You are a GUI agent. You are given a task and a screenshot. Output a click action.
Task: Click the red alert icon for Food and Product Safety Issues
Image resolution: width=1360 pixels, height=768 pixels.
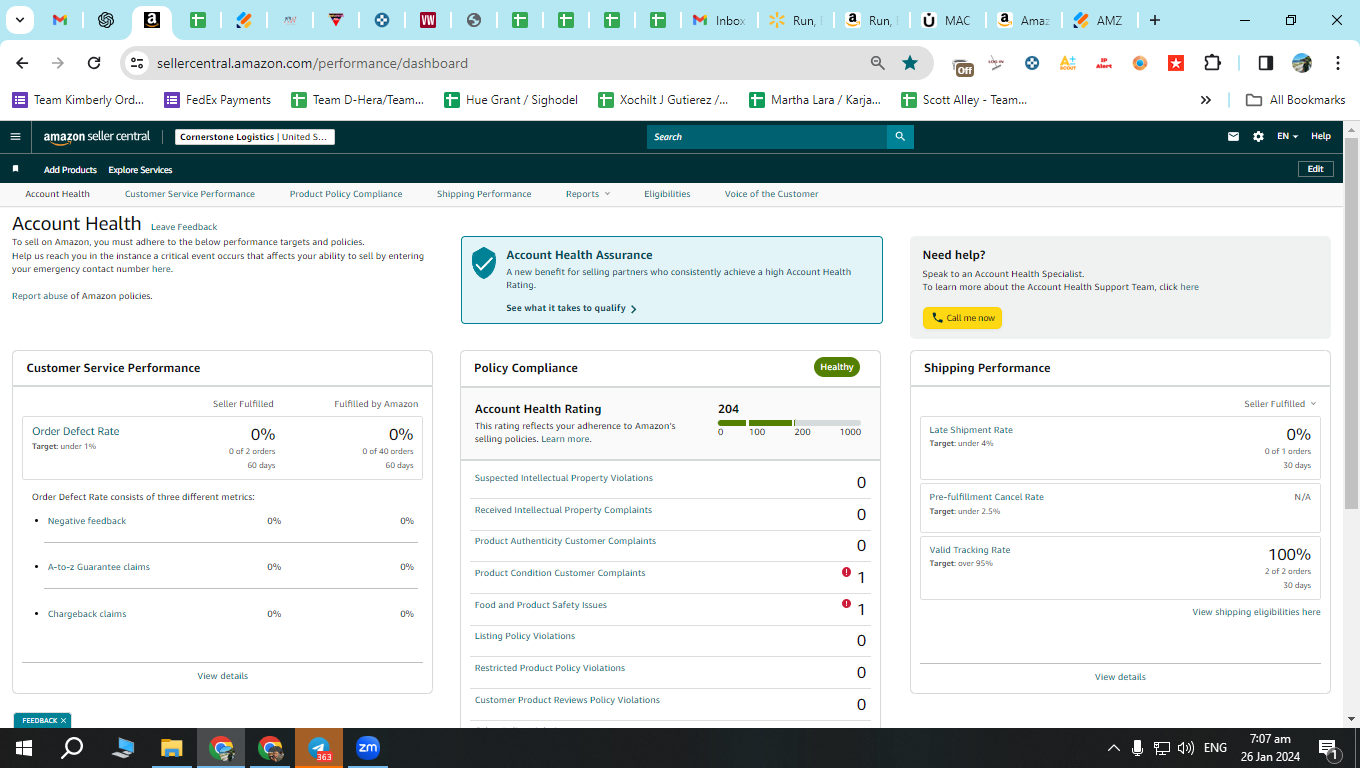point(846,604)
